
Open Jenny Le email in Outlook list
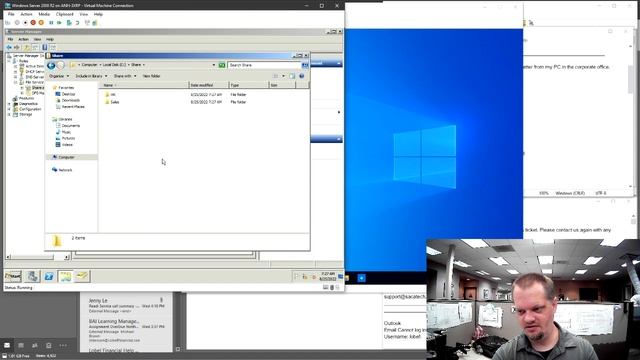pyautogui.click(x=126, y=305)
